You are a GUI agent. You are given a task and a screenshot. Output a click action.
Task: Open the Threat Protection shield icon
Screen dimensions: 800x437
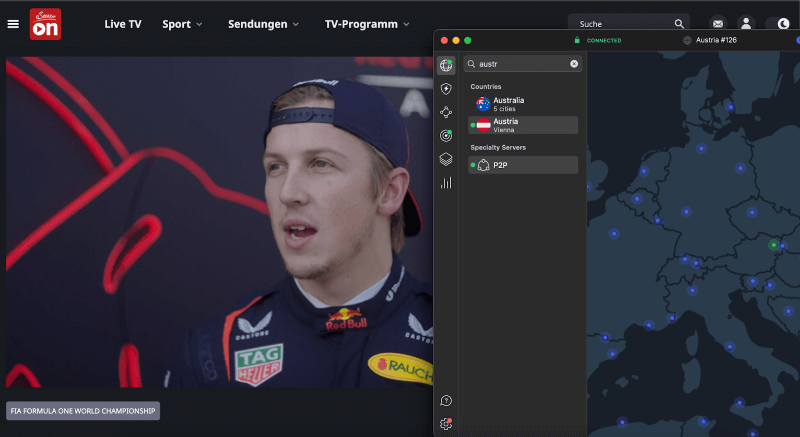pyautogui.click(x=446, y=89)
